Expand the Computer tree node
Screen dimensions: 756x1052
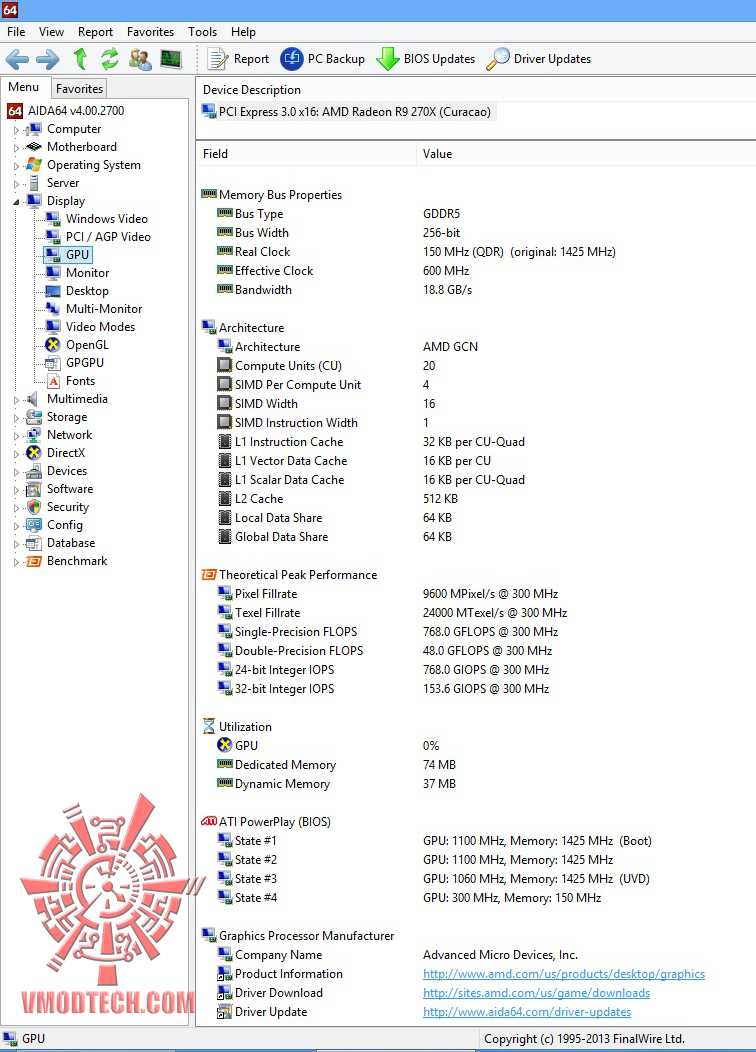(16, 129)
